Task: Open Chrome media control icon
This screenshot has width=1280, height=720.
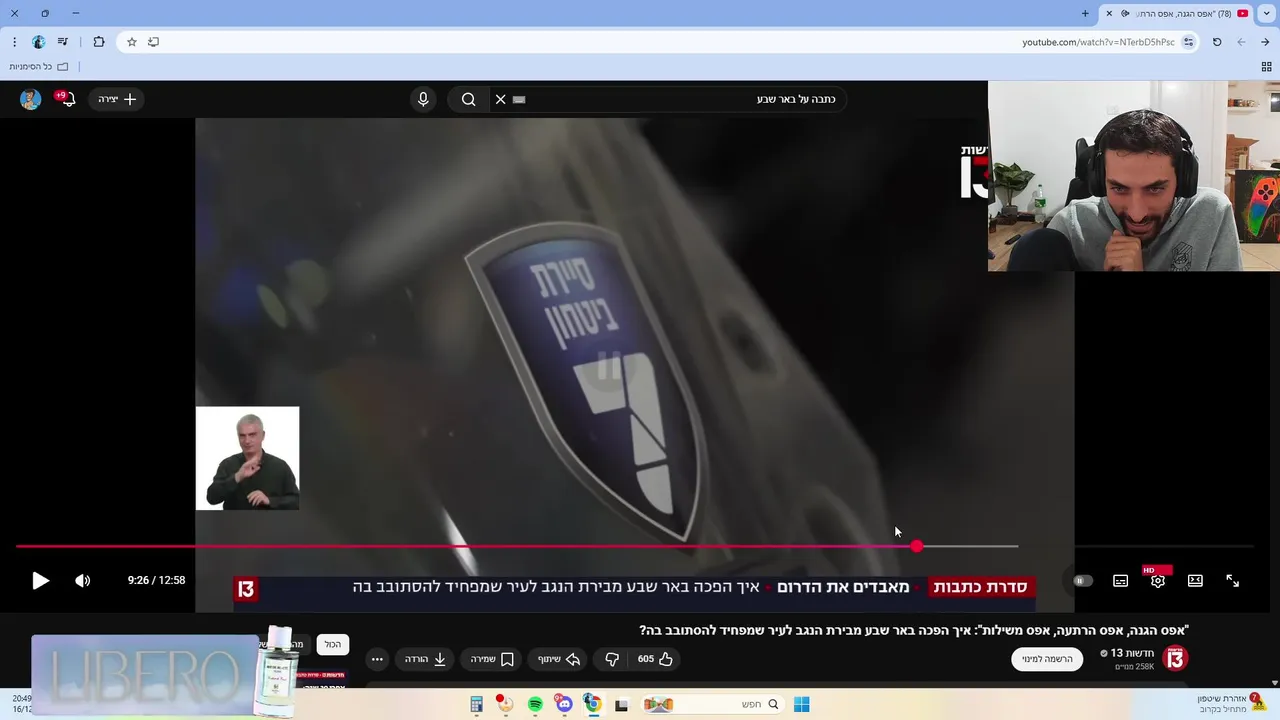Action: pyautogui.click(x=63, y=42)
